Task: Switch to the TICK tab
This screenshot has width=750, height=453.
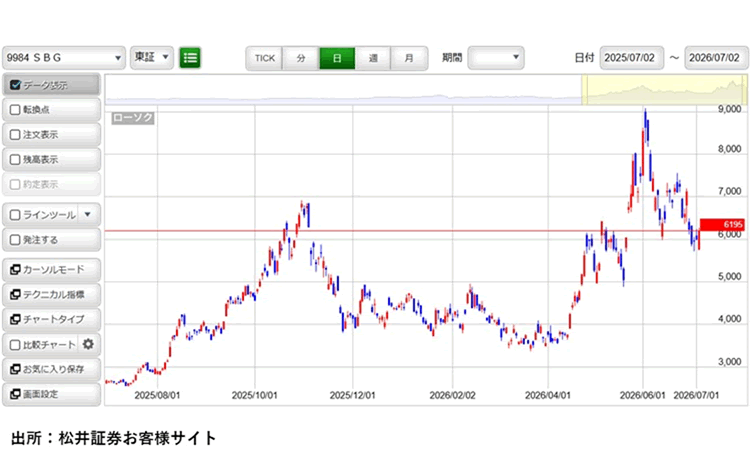Action: pyautogui.click(x=265, y=58)
